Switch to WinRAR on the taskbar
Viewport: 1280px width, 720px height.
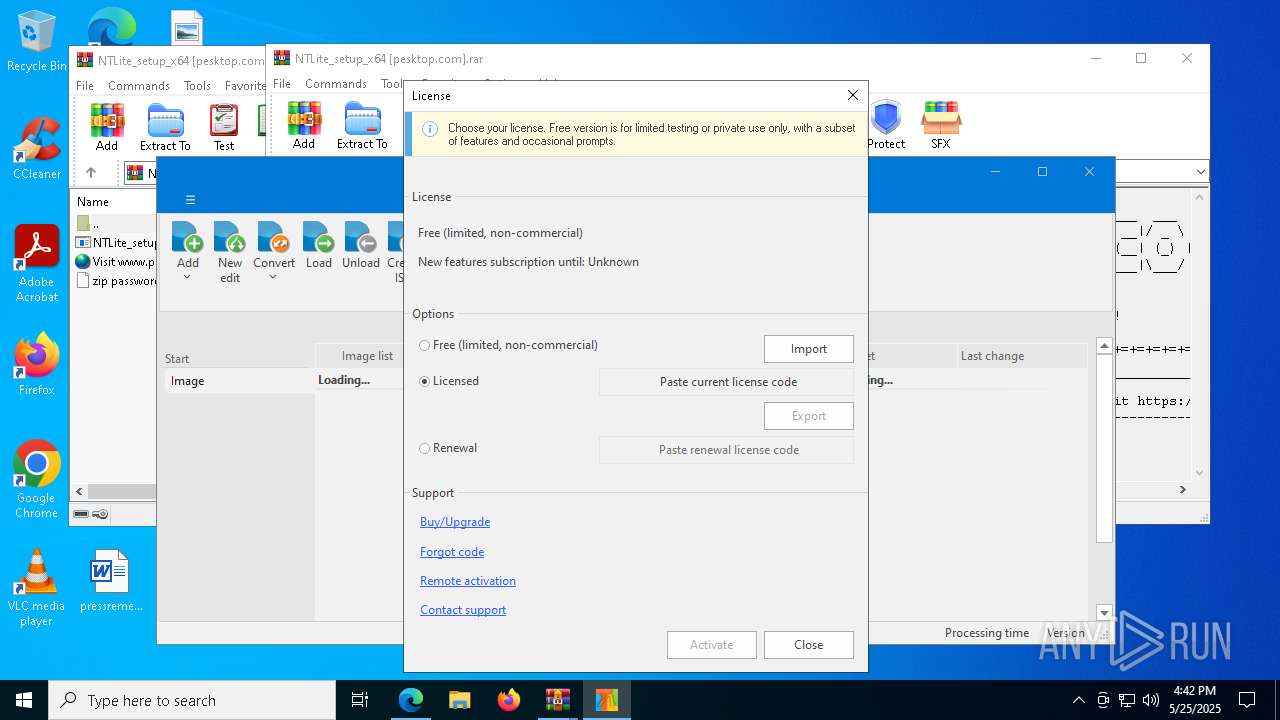tap(557, 700)
